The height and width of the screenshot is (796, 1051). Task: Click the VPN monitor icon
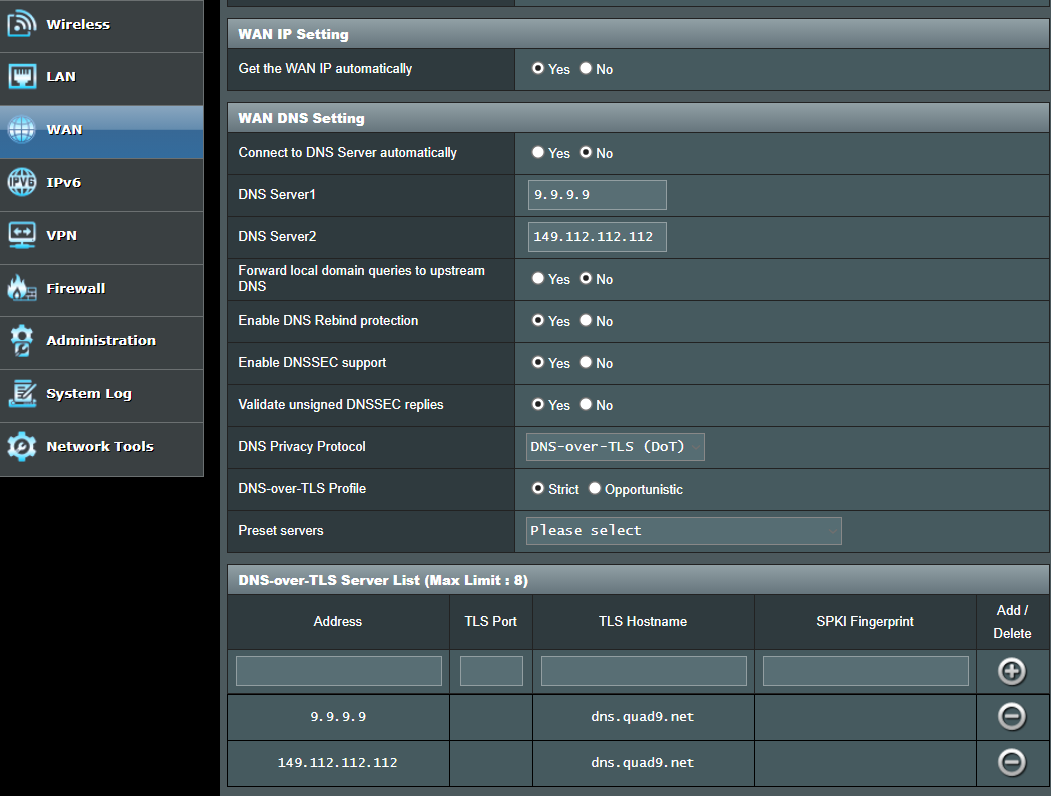[22, 236]
